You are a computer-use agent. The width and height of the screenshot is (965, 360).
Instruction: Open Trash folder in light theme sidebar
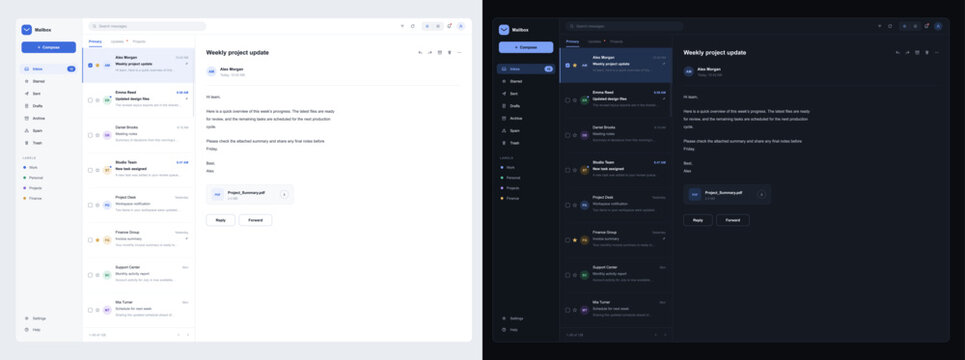tap(49, 143)
